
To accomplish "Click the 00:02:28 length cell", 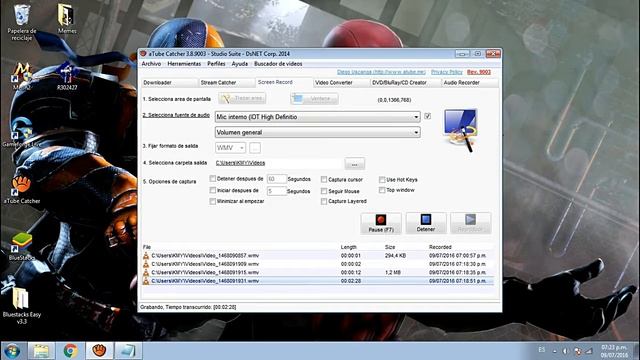I will pyautogui.click(x=351, y=281).
